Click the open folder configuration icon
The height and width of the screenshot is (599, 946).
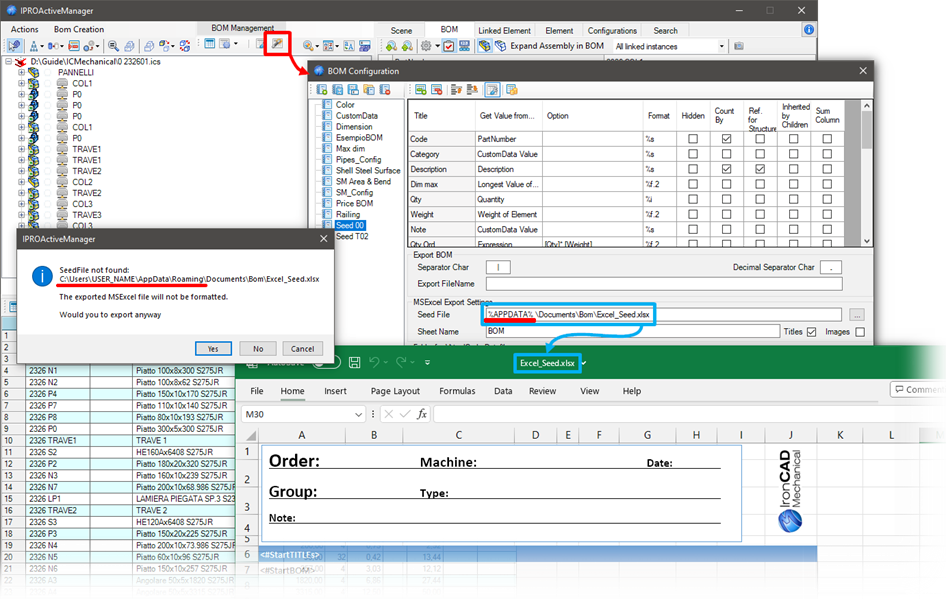[x=369, y=90]
